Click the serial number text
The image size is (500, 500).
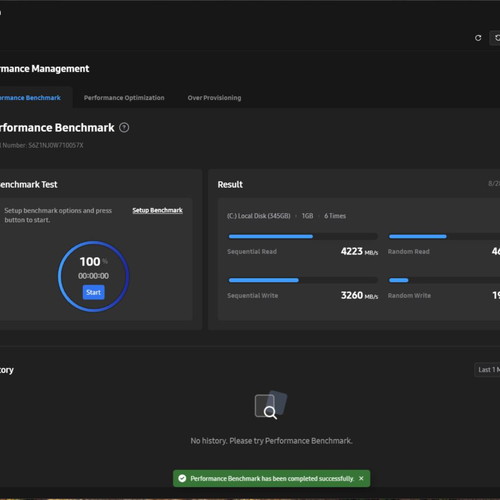click(x=41, y=145)
